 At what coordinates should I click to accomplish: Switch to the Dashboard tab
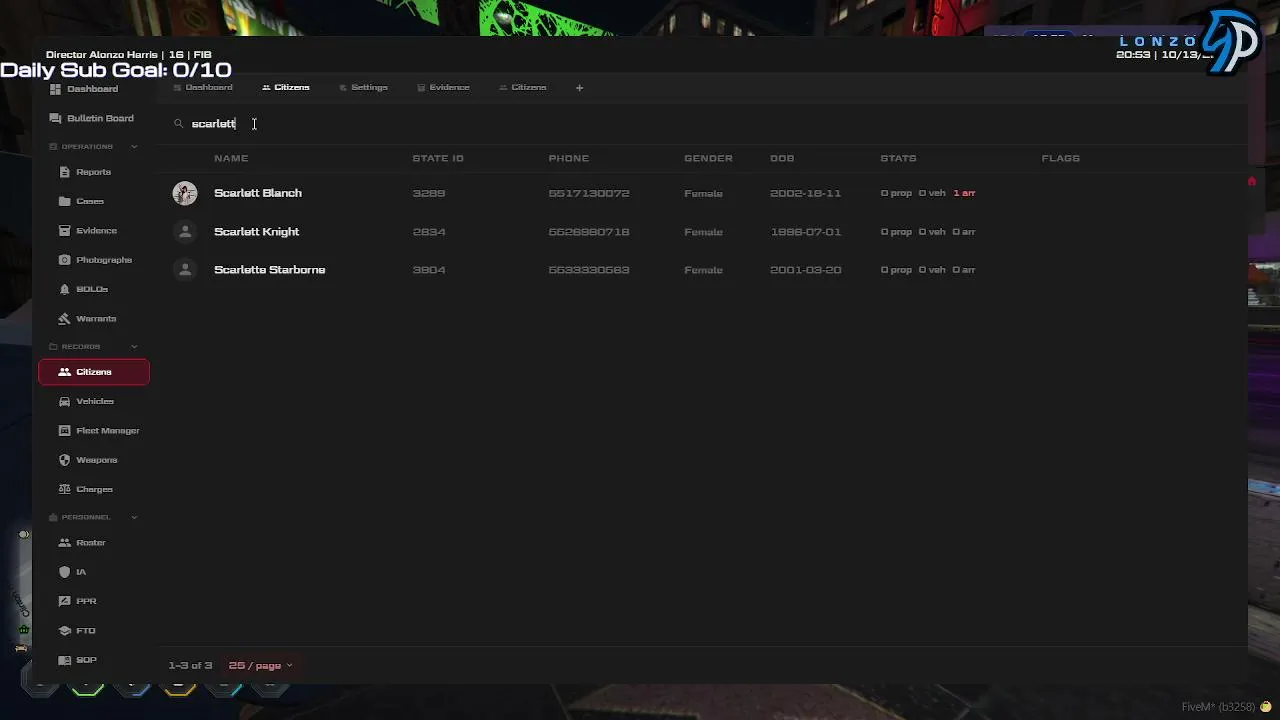click(x=203, y=88)
